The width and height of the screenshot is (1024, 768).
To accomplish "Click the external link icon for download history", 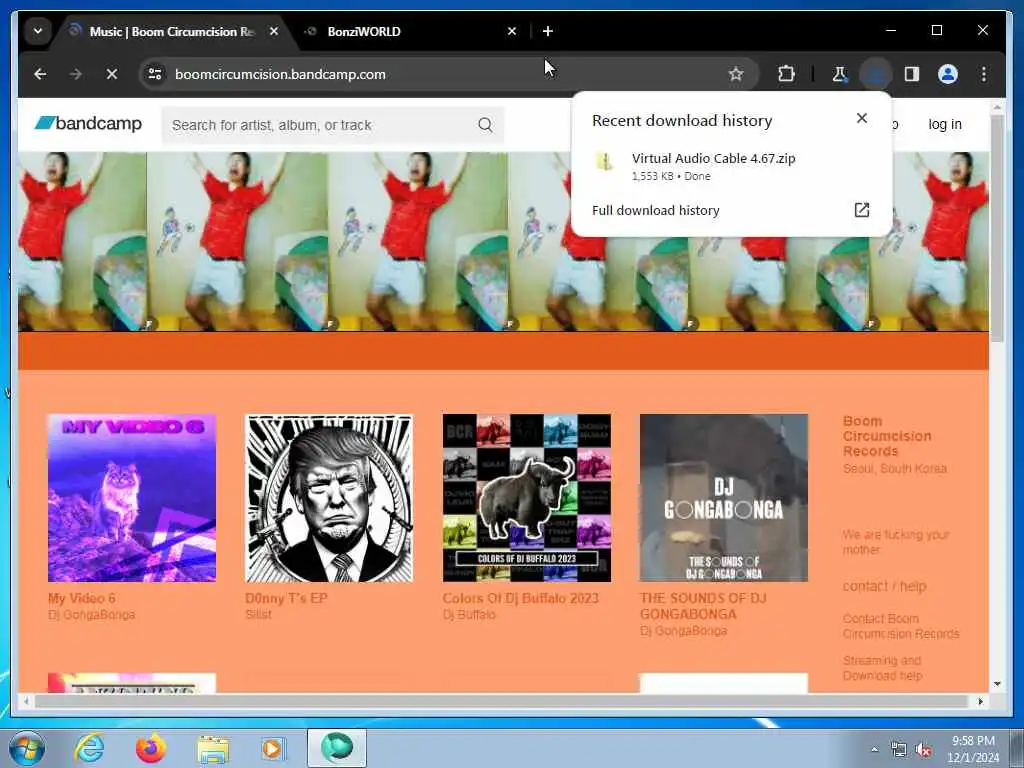I will coord(862,210).
